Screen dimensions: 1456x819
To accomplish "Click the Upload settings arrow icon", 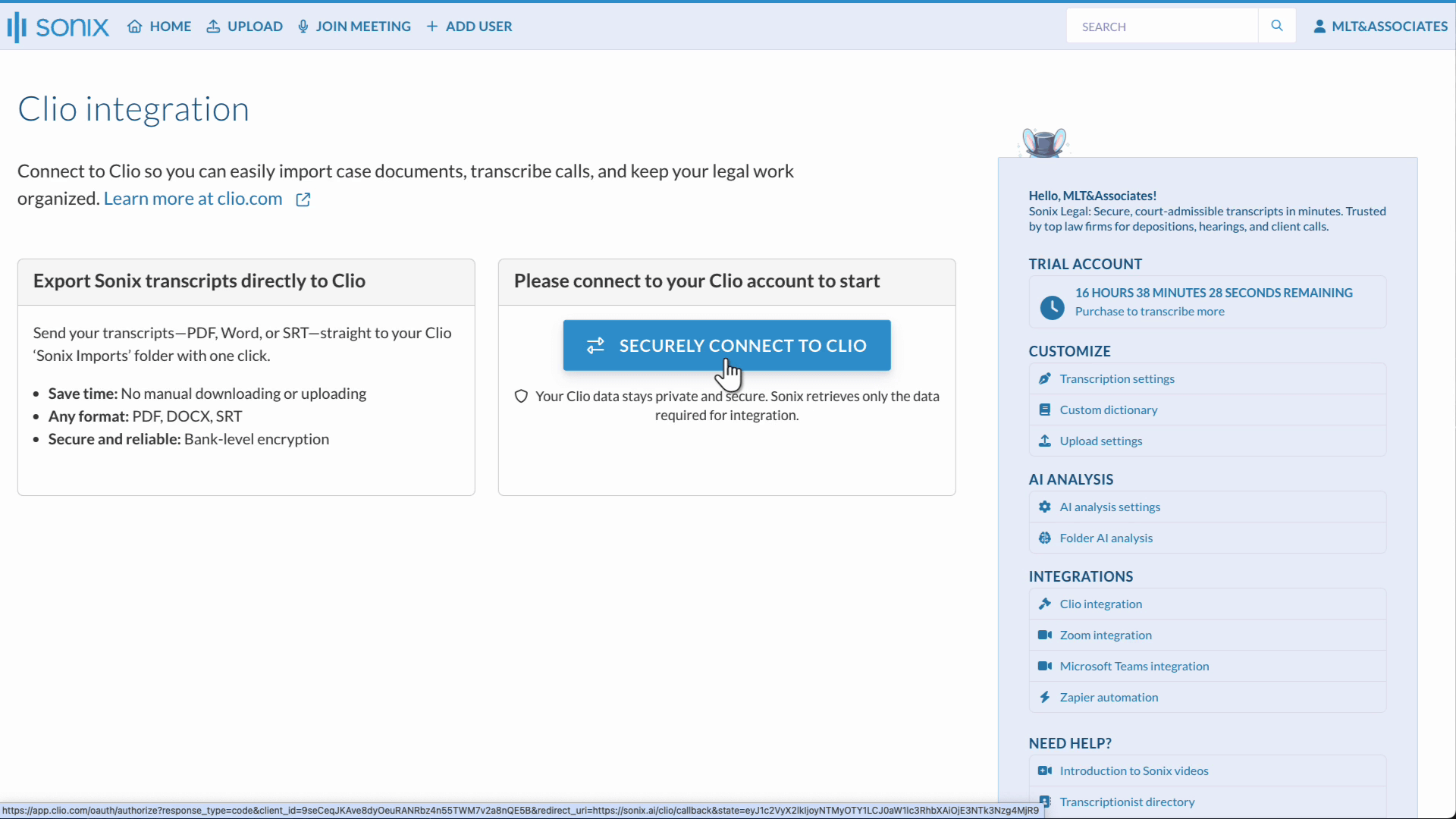I will tap(1045, 441).
